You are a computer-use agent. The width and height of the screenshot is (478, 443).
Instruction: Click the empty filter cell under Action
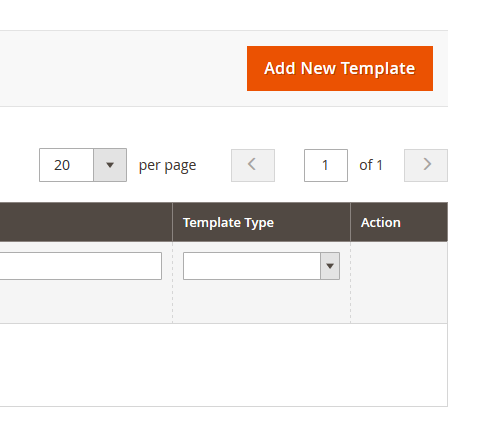(399, 282)
